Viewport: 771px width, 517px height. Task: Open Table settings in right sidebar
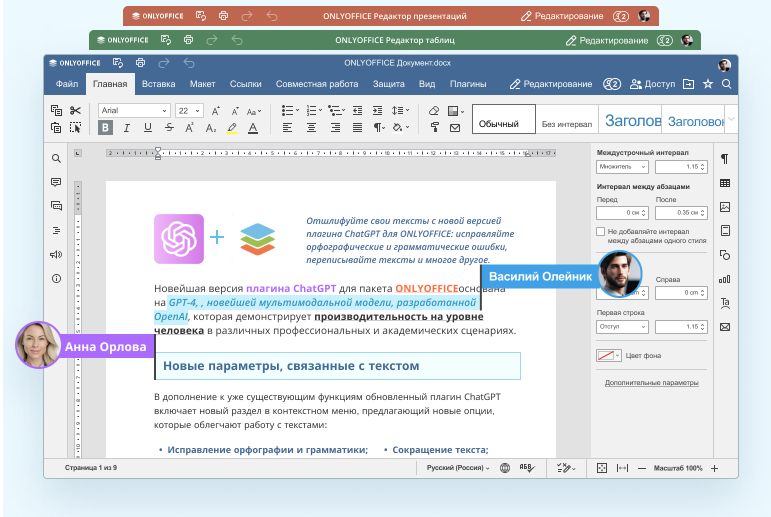[725, 183]
